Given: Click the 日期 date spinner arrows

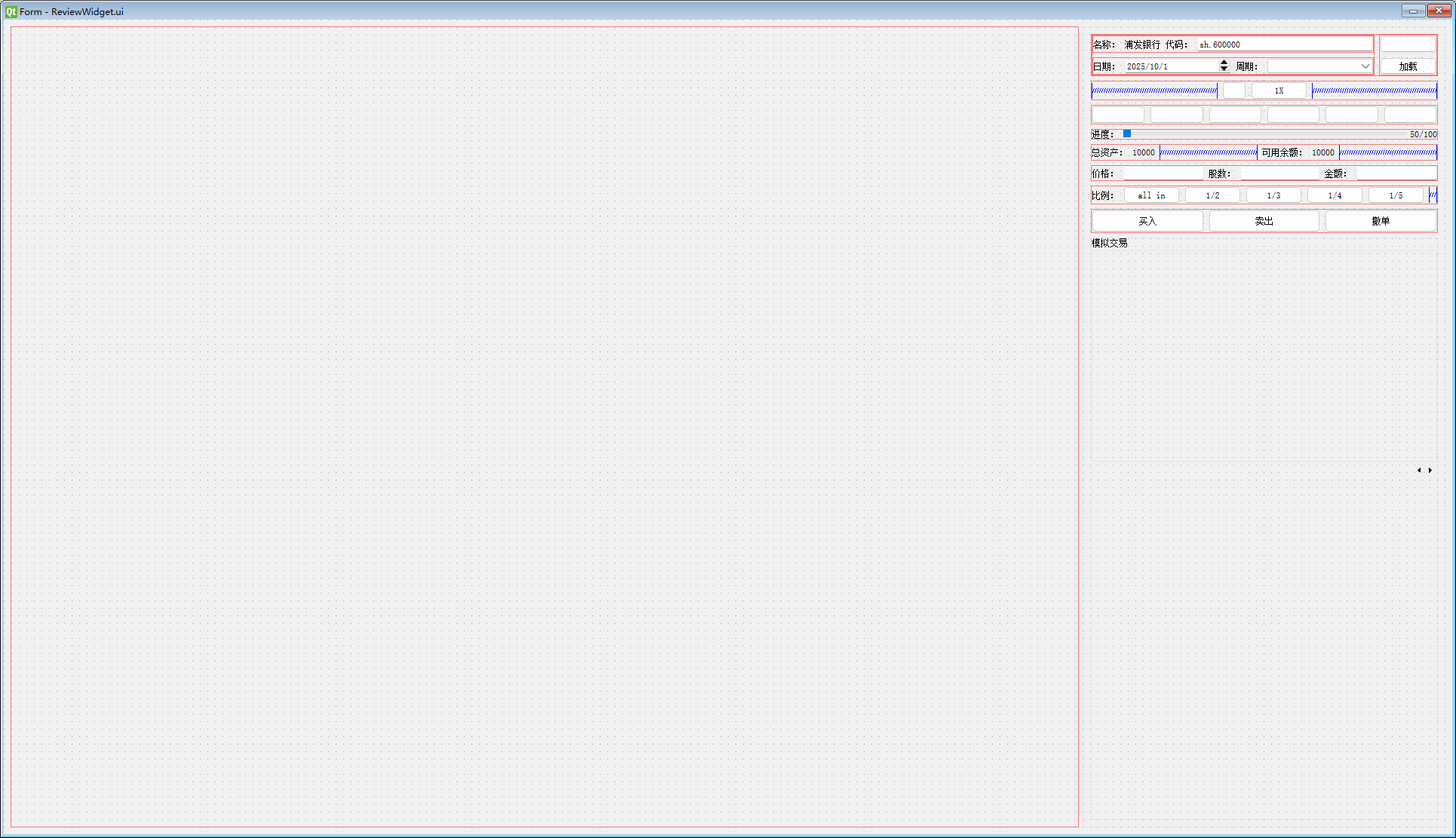Looking at the screenshot, I should tap(1224, 66).
